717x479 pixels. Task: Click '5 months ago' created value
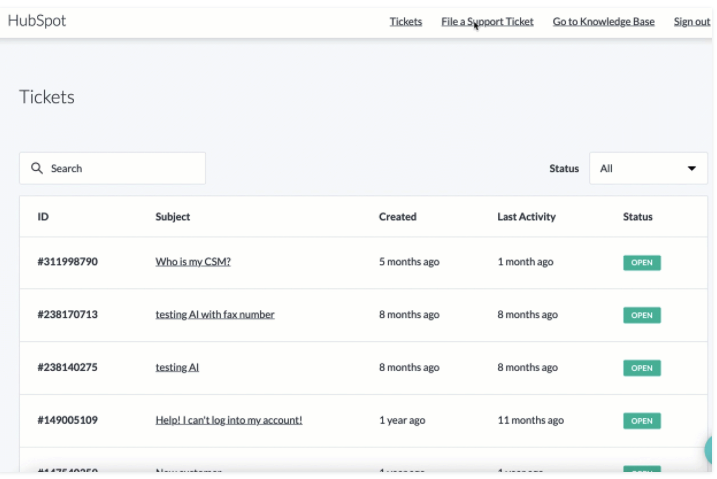[409, 261]
